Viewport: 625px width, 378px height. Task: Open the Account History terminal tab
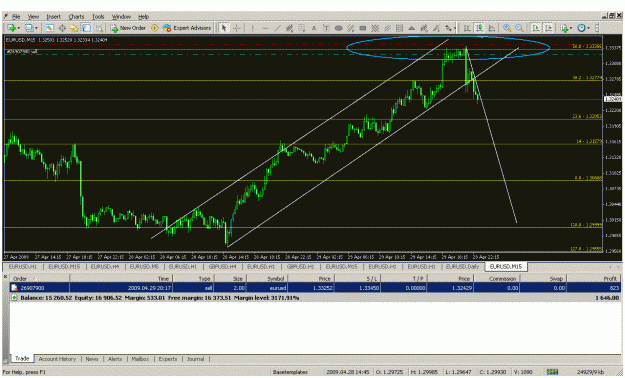[x=57, y=359]
